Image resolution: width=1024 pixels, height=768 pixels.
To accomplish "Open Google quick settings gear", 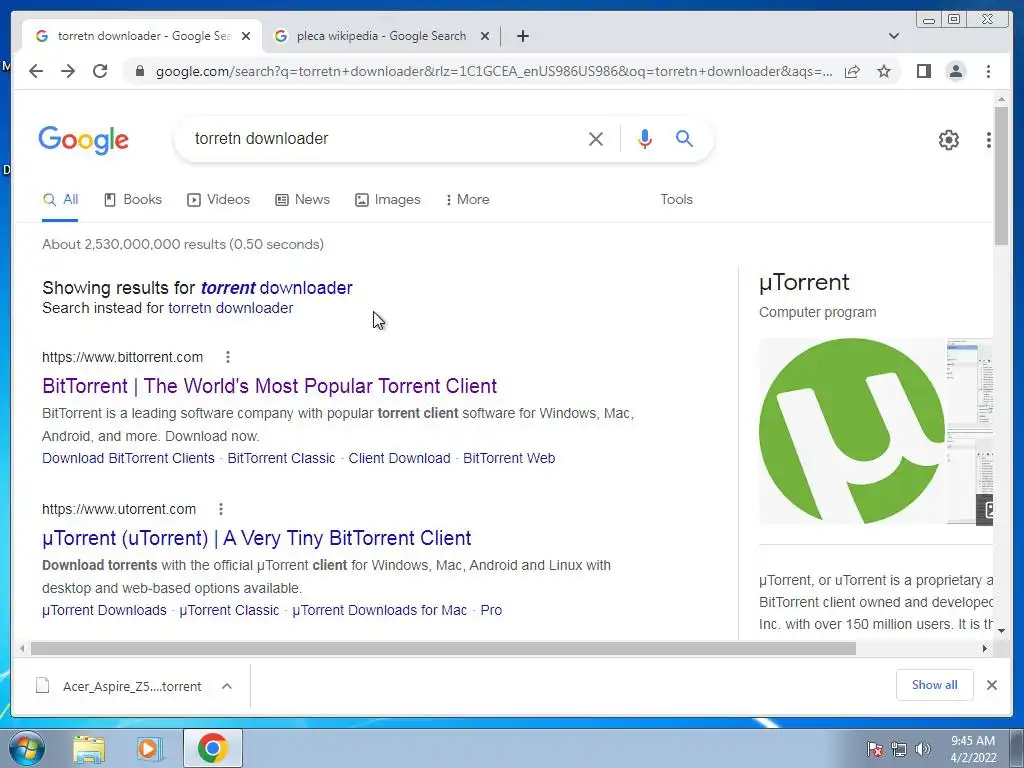I will [x=948, y=140].
